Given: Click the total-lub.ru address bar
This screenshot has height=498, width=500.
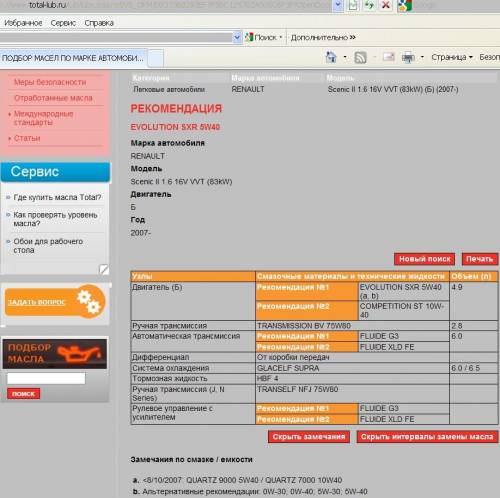Looking at the screenshot, I should pos(167,5).
